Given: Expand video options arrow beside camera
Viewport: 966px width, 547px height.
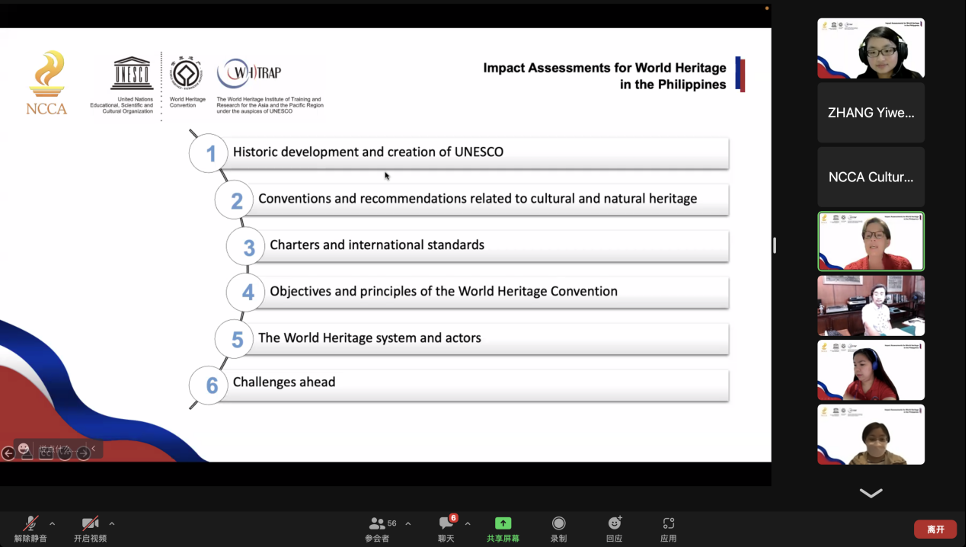Looking at the screenshot, I should pos(112,524).
